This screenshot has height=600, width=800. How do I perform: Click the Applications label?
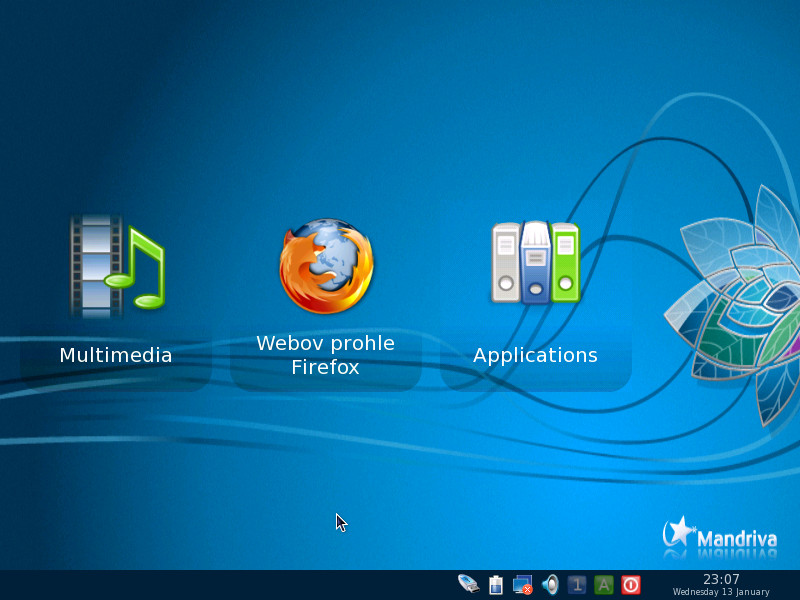535,355
